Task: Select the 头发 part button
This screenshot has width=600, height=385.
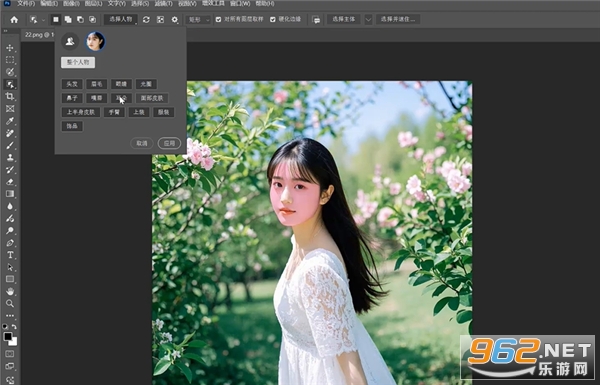Action: coord(72,84)
